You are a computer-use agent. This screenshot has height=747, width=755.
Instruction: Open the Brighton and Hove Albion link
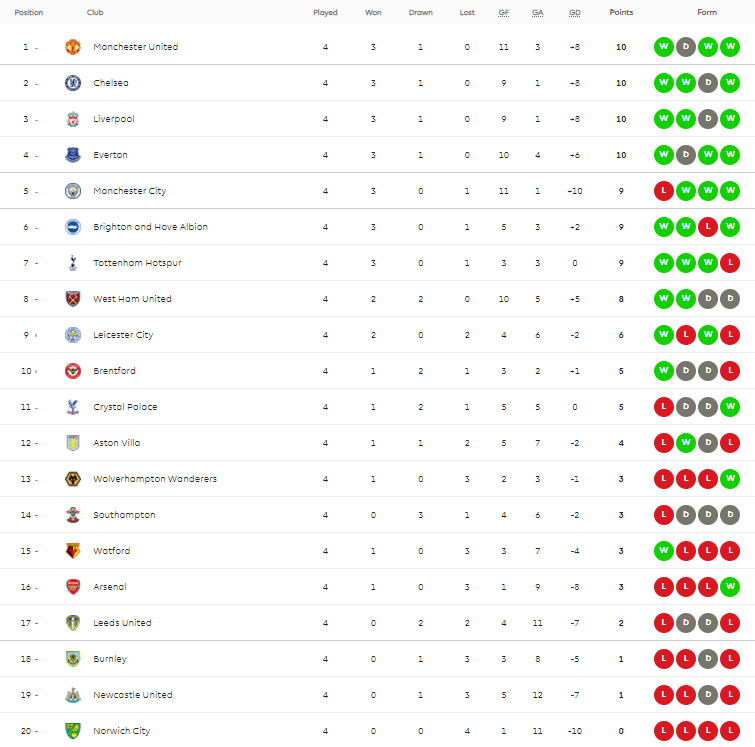click(x=150, y=227)
